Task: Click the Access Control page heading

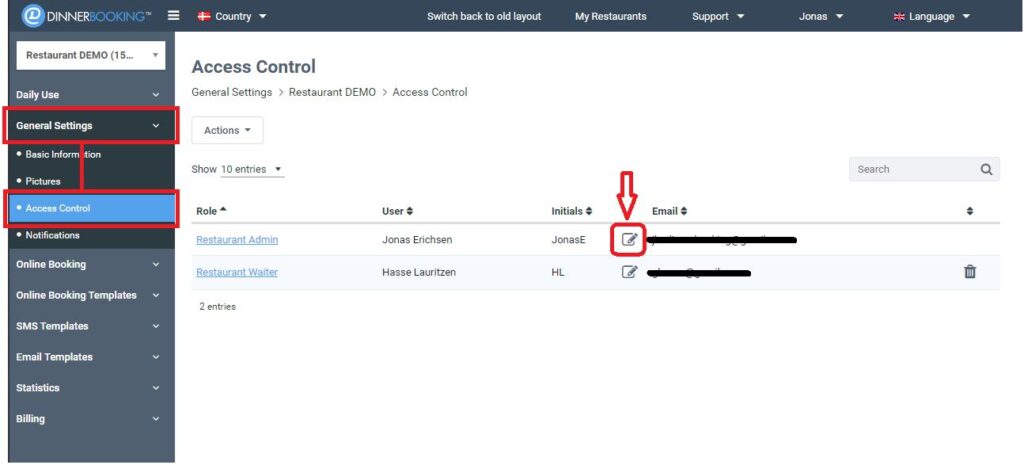Action: (x=253, y=67)
